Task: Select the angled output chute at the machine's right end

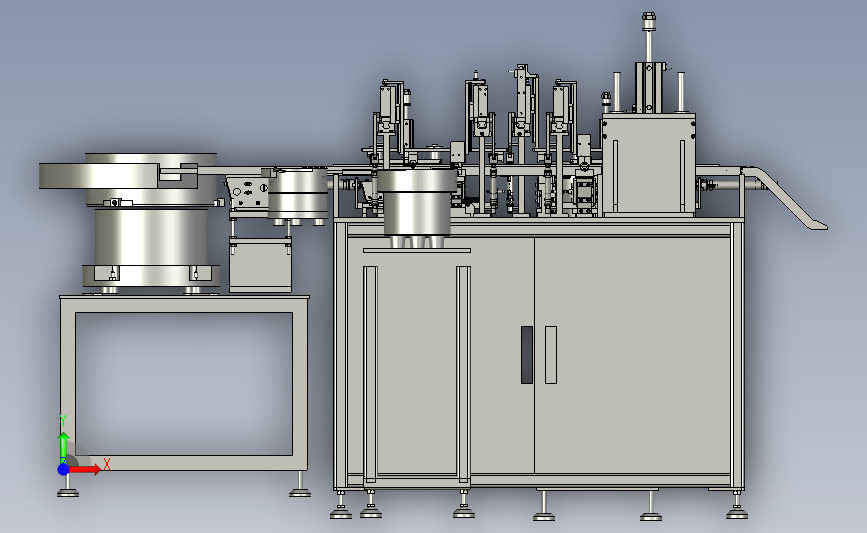Action: click(x=784, y=197)
